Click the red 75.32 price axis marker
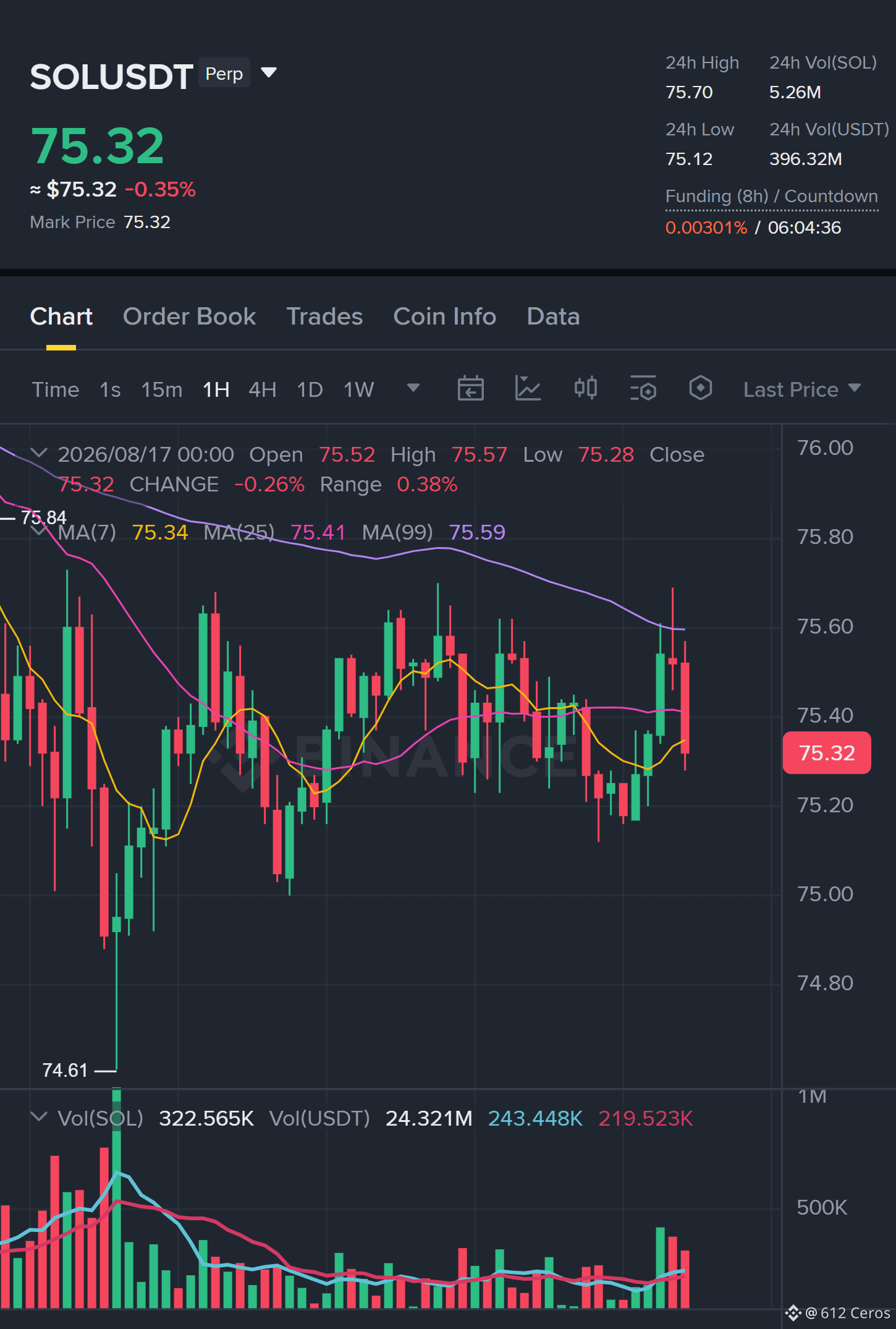Image resolution: width=896 pixels, height=1329 pixels. tap(827, 753)
